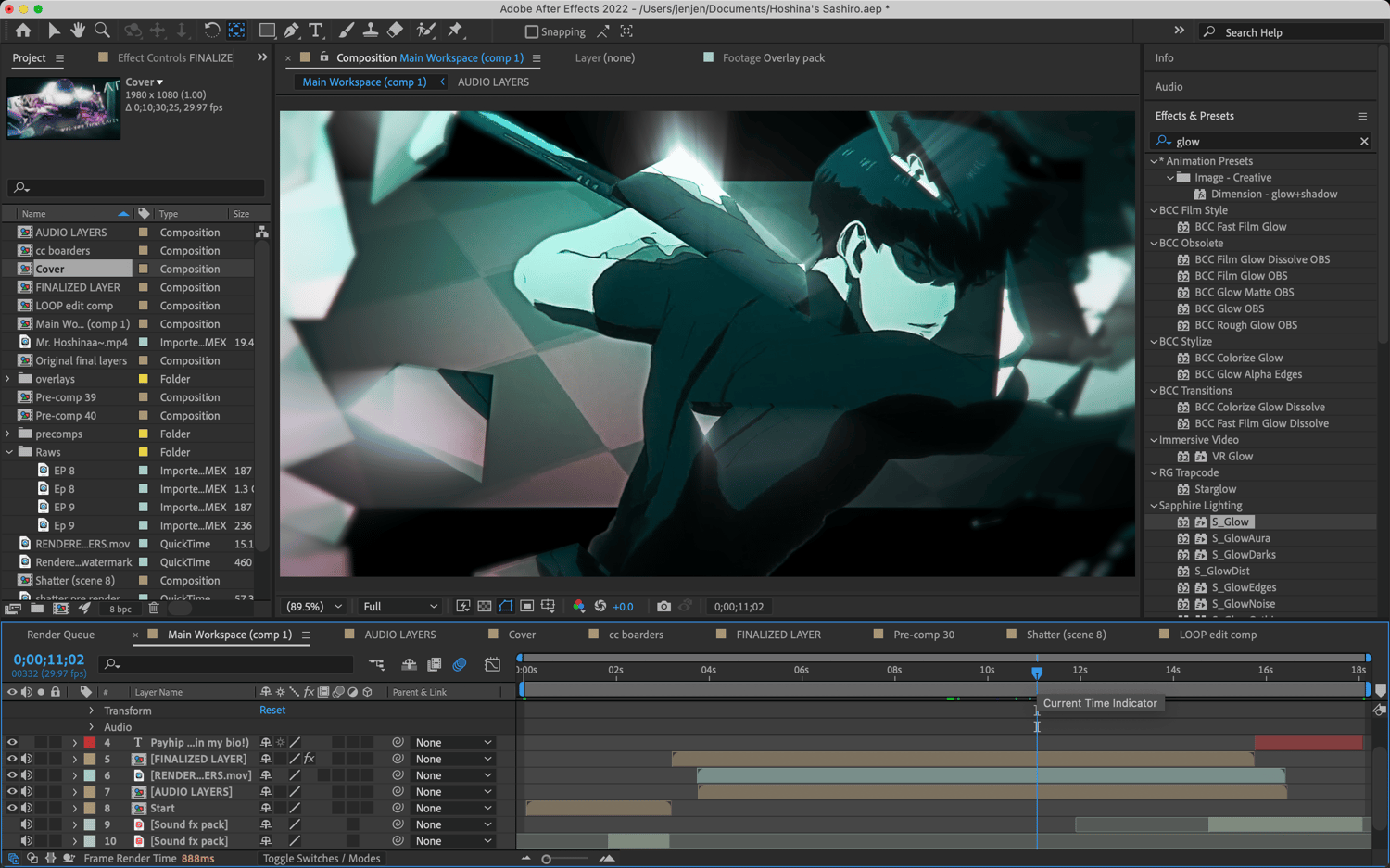Screen dimensions: 1390x868
Task: Expand layer 5 FINALIZED LAYER properties
Action: tap(74, 760)
